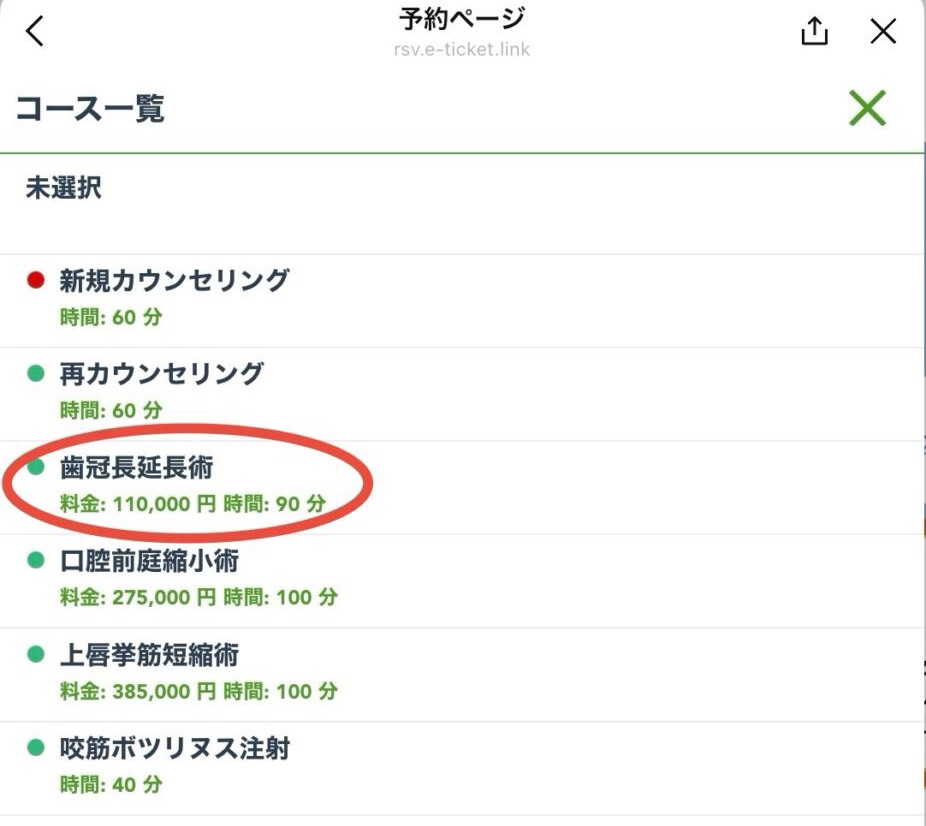Image resolution: width=926 pixels, height=826 pixels.
Task: Pick the 歯冠長延長術 course
Action: point(136,467)
